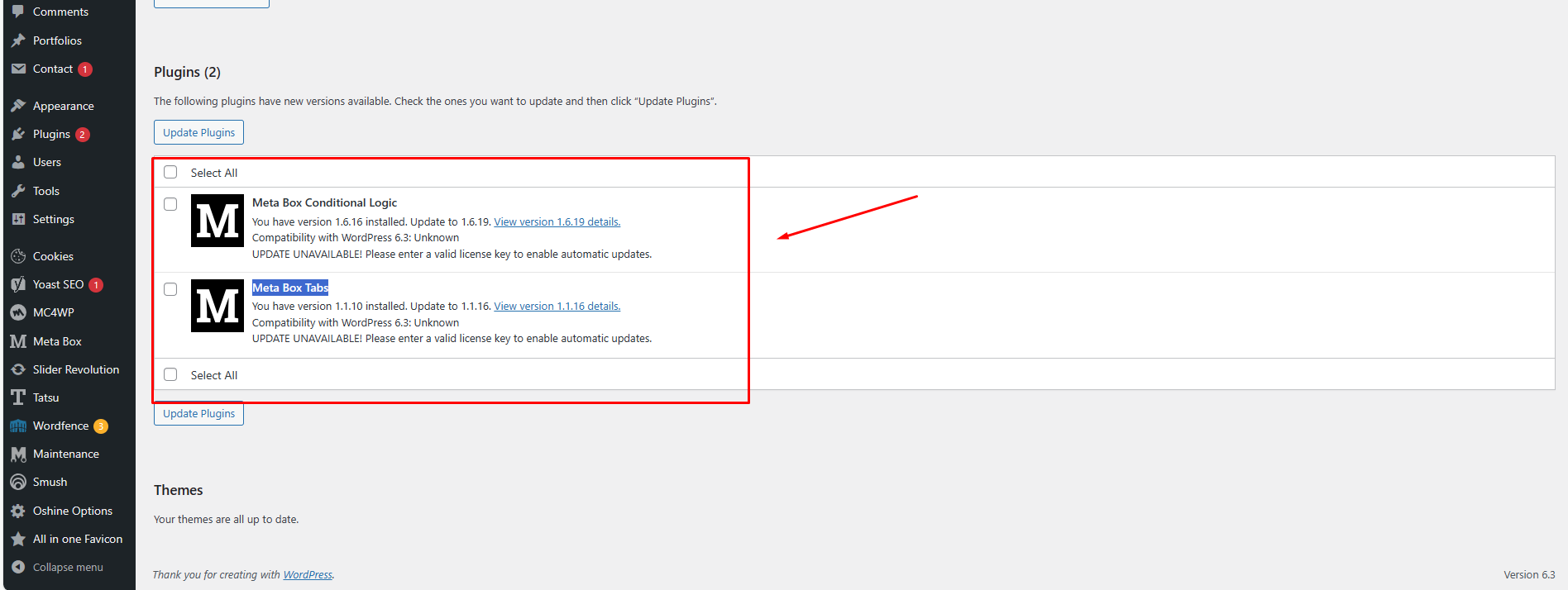Click the Collapse menu label
Viewport: 1568px width, 590px height.
[68, 567]
